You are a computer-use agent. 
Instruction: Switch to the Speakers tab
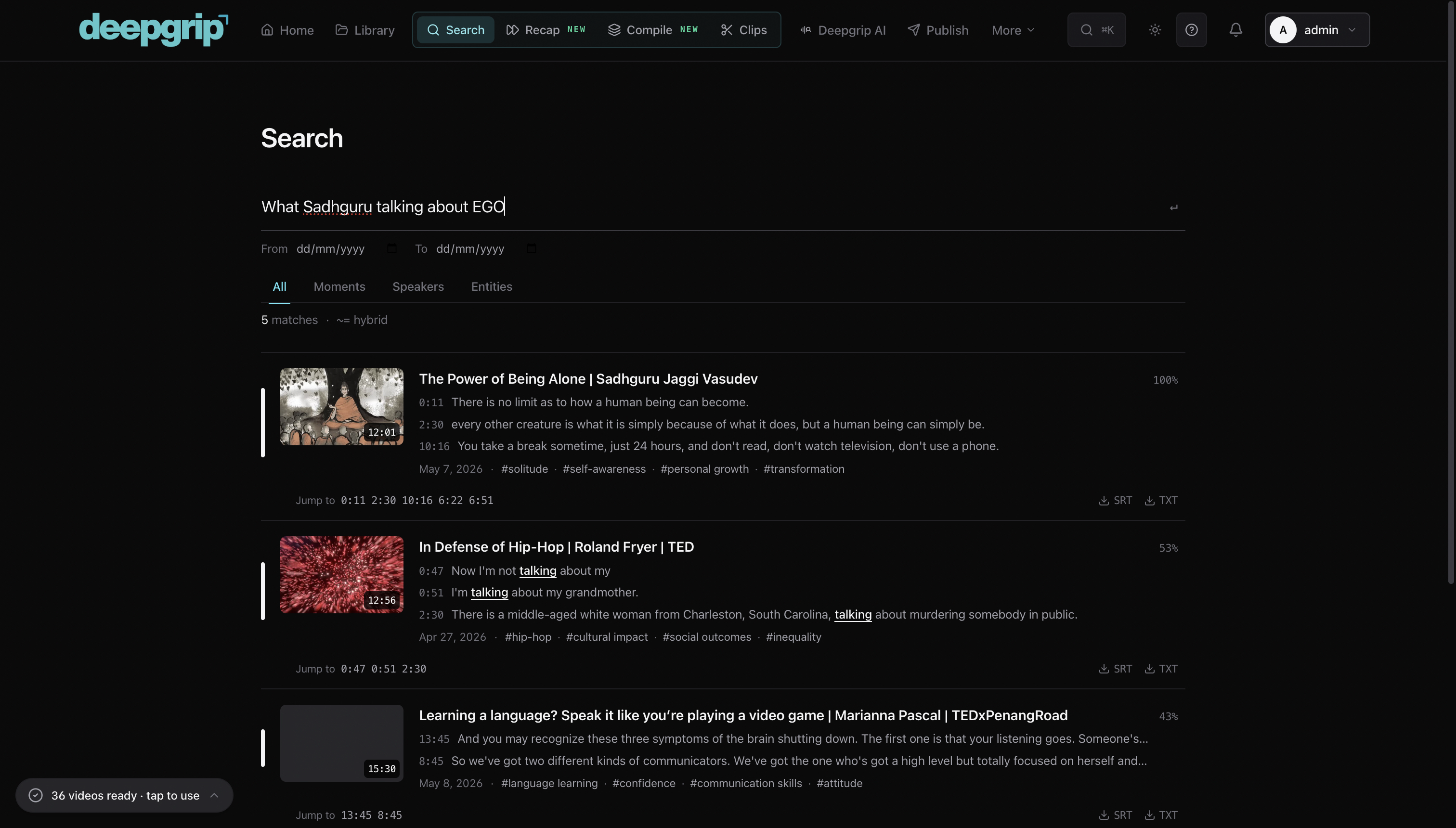pyautogui.click(x=418, y=286)
